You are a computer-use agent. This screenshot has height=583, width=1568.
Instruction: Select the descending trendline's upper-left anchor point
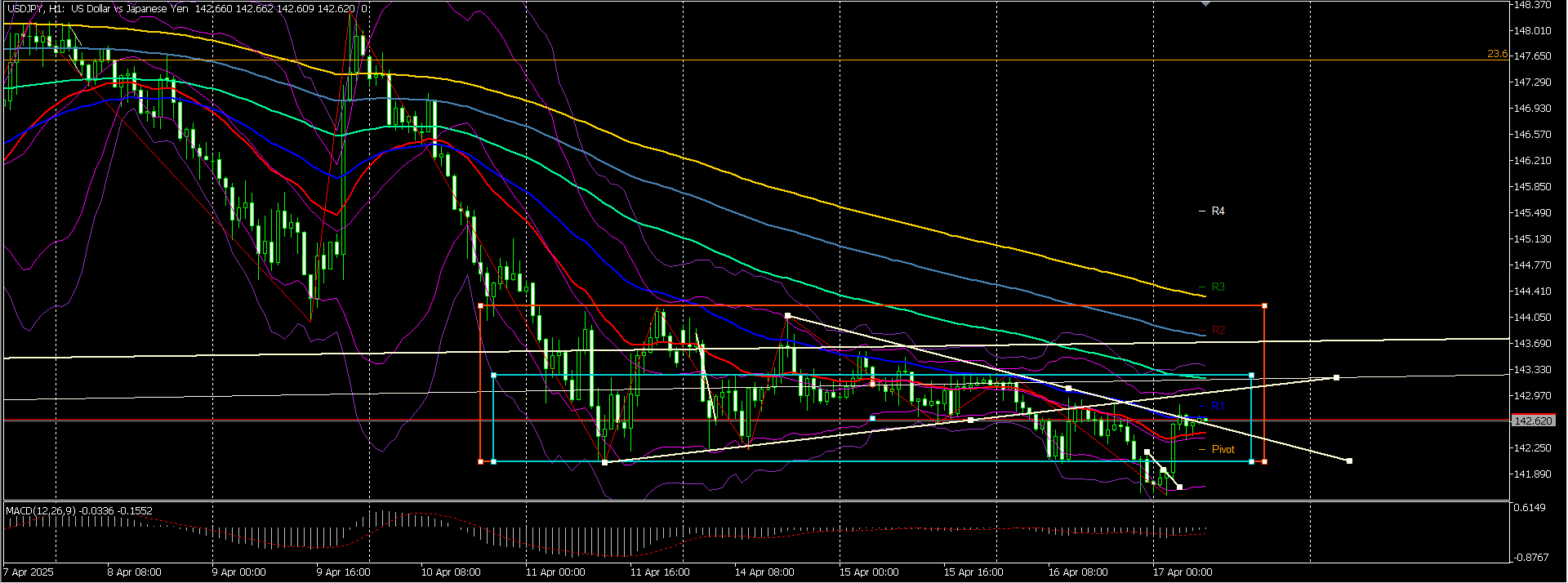(x=787, y=315)
